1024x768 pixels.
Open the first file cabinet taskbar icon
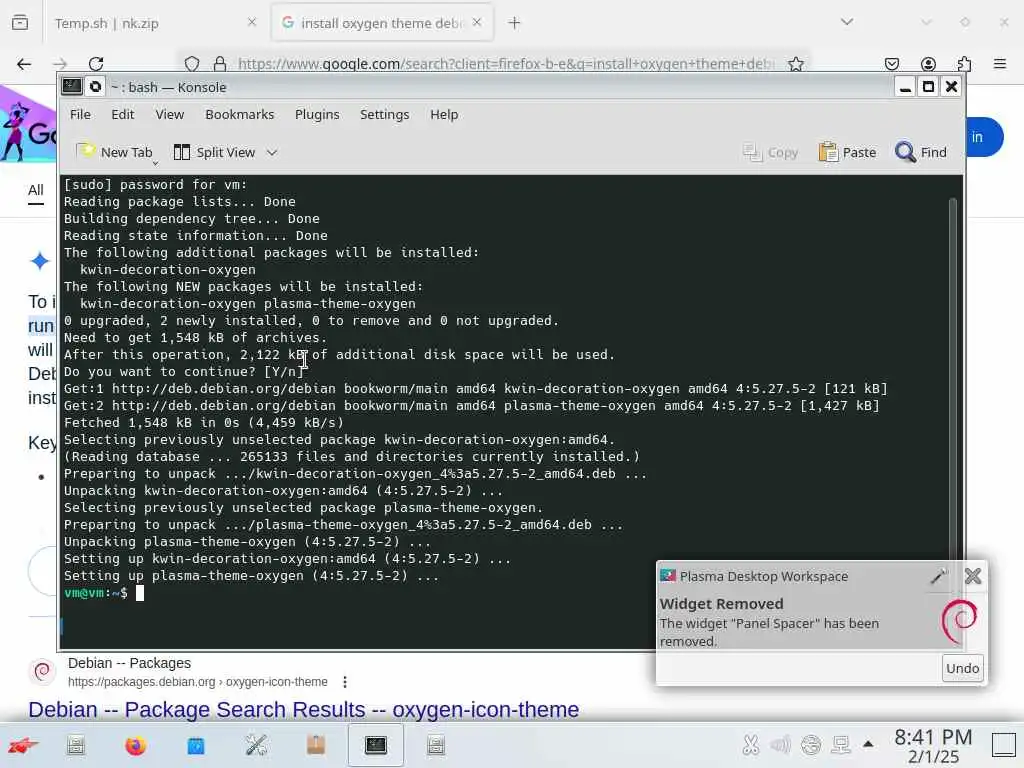[x=76, y=745]
